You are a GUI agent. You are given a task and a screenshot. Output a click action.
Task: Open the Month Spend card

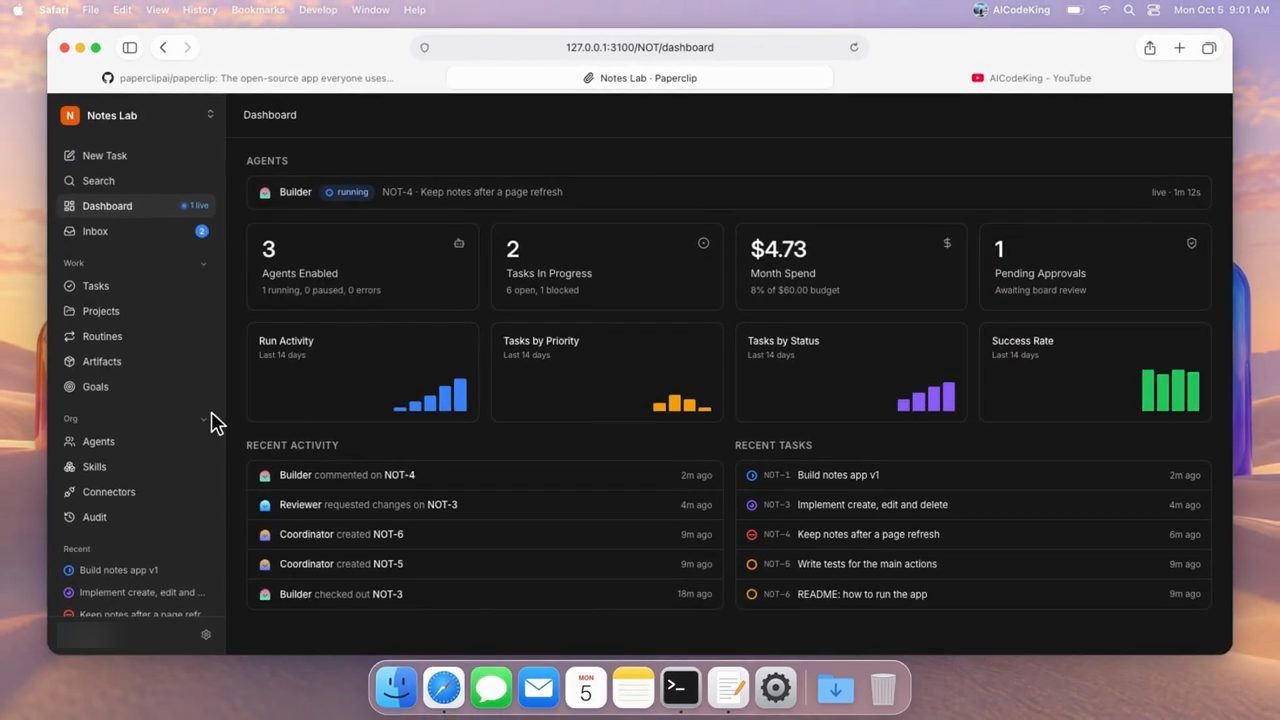(x=851, y=267)
